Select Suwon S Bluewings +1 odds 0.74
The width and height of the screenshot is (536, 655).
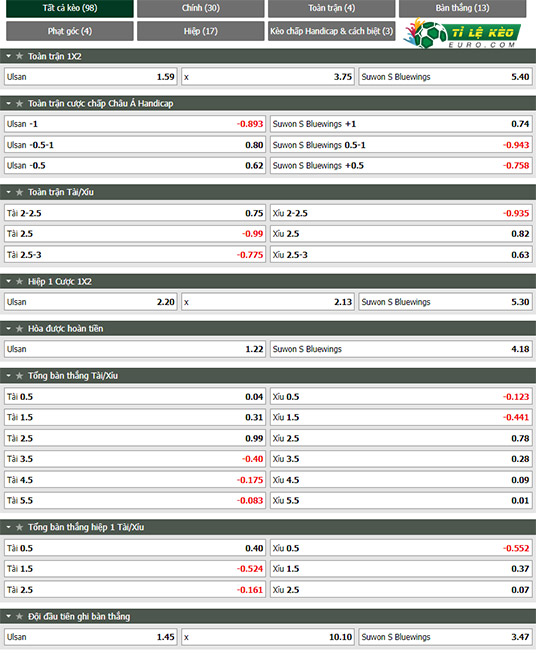click(401, 124)
